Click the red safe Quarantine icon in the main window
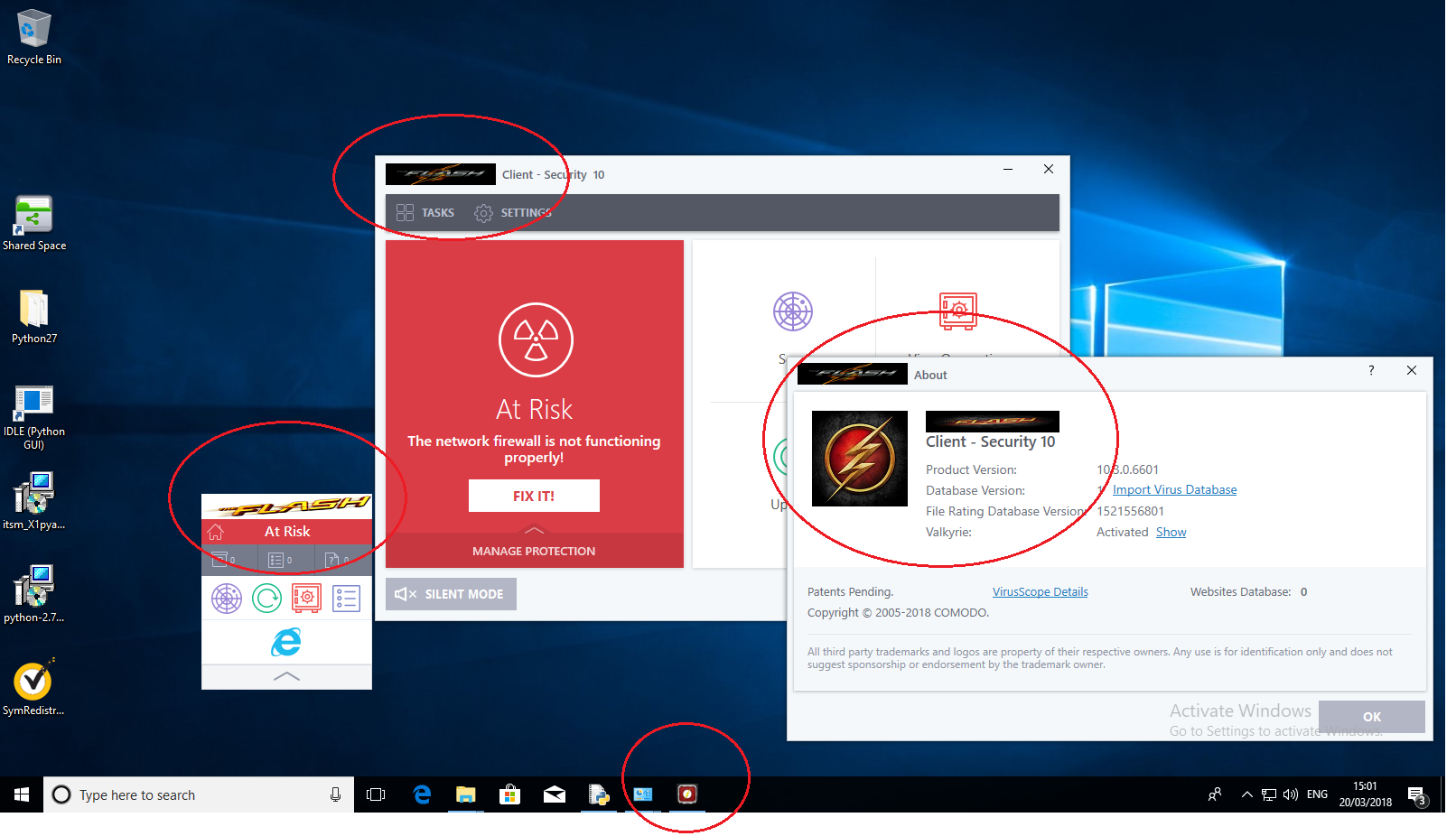The image size is (1456, 836). coord(957,311)
